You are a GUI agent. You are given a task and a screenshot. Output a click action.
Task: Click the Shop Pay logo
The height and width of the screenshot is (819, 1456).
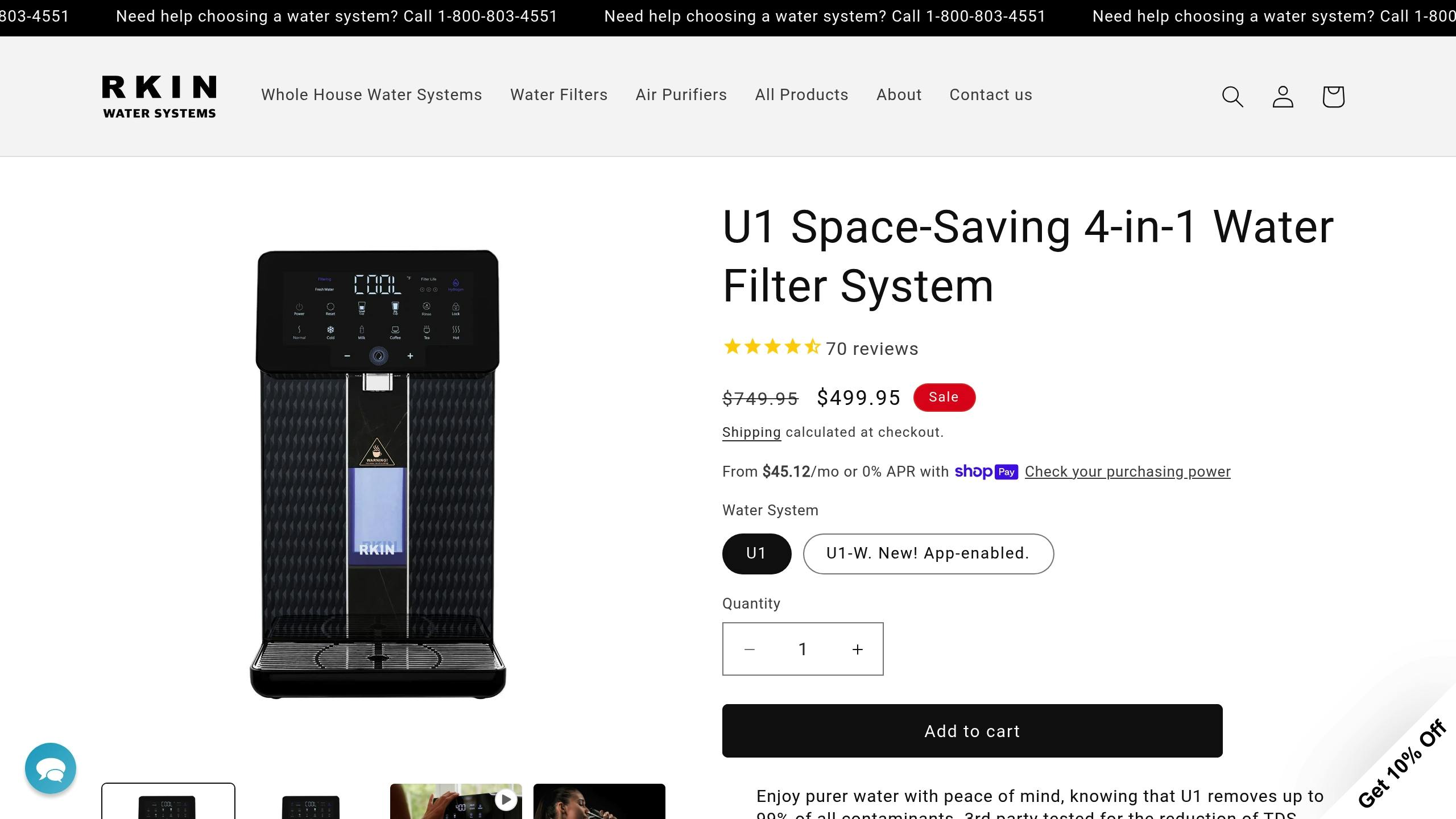[986, 471]
